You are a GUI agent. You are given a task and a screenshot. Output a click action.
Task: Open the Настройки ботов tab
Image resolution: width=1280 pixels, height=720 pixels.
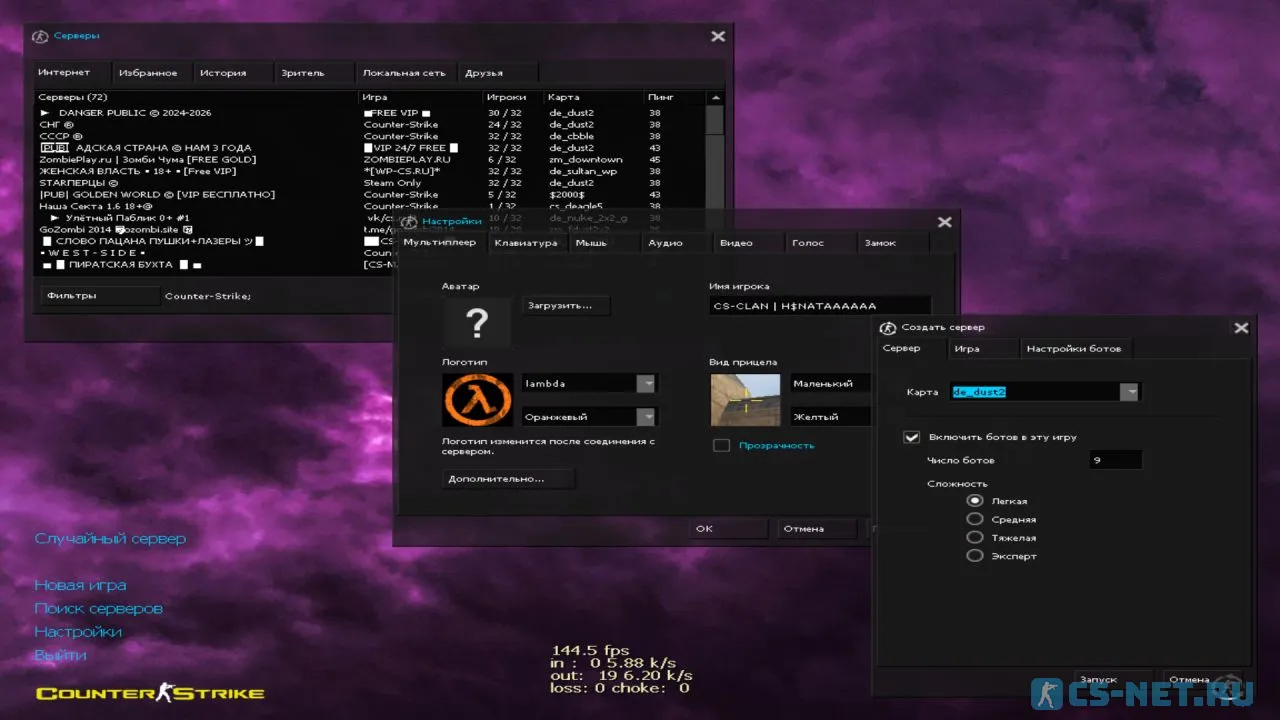(x=1074, y=349)
